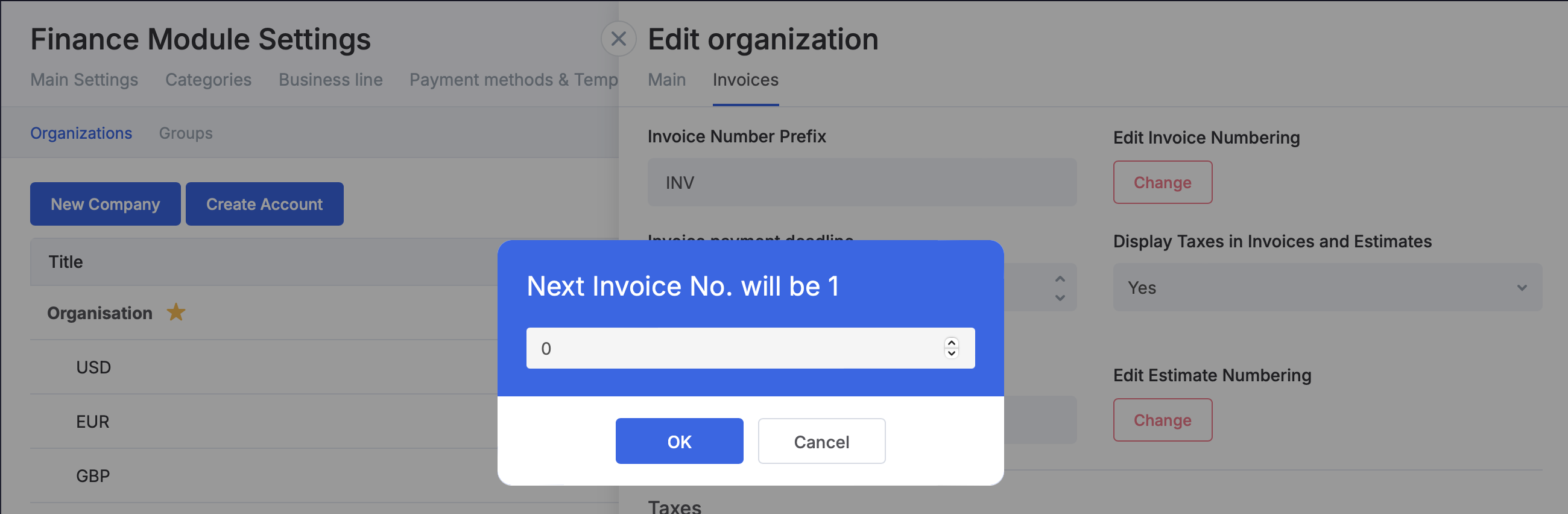Switch to the Main tab
Screen dimensions: 1568x514
666,80
